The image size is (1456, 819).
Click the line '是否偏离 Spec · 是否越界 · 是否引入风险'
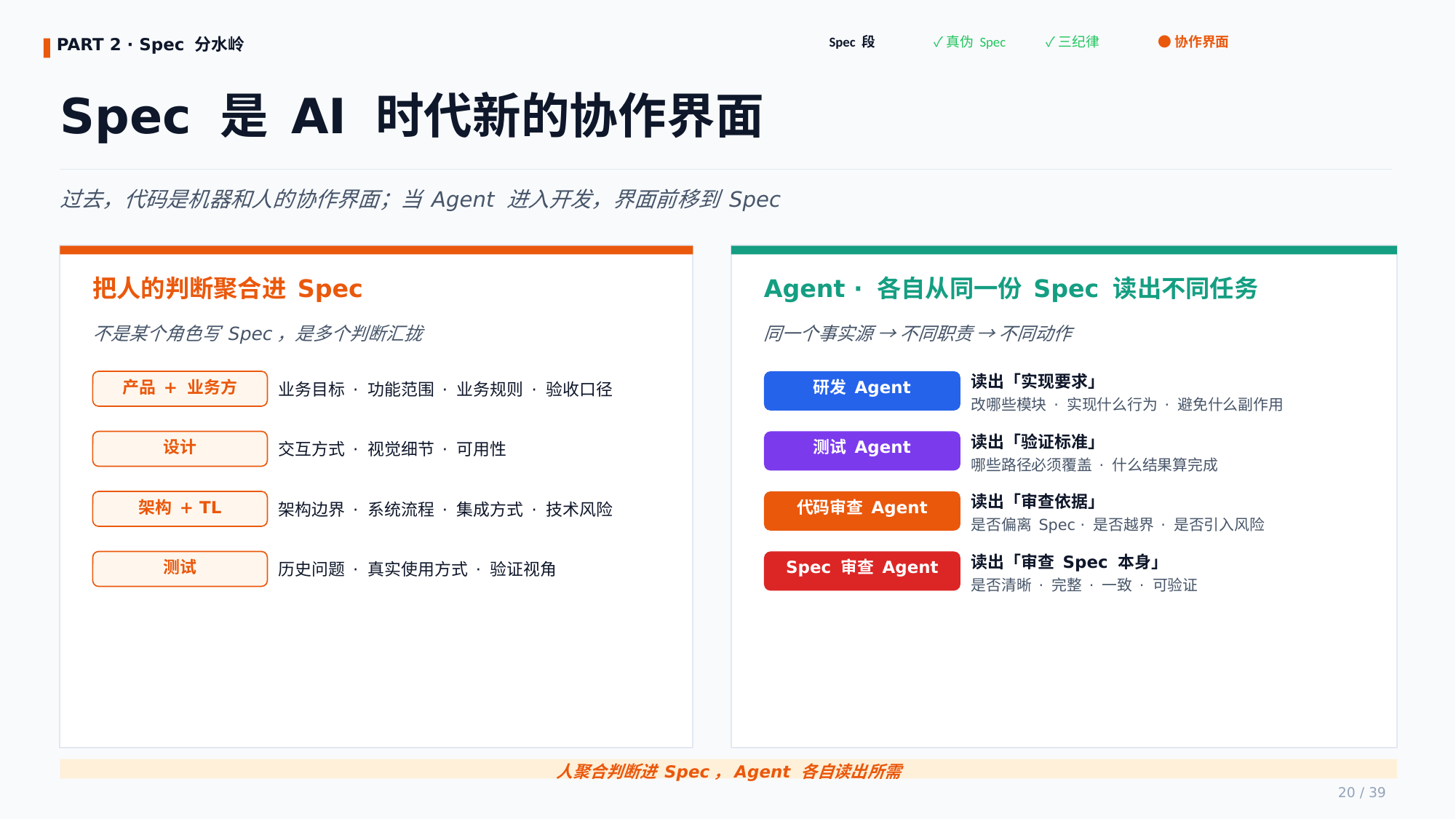tap(1117, 525)
